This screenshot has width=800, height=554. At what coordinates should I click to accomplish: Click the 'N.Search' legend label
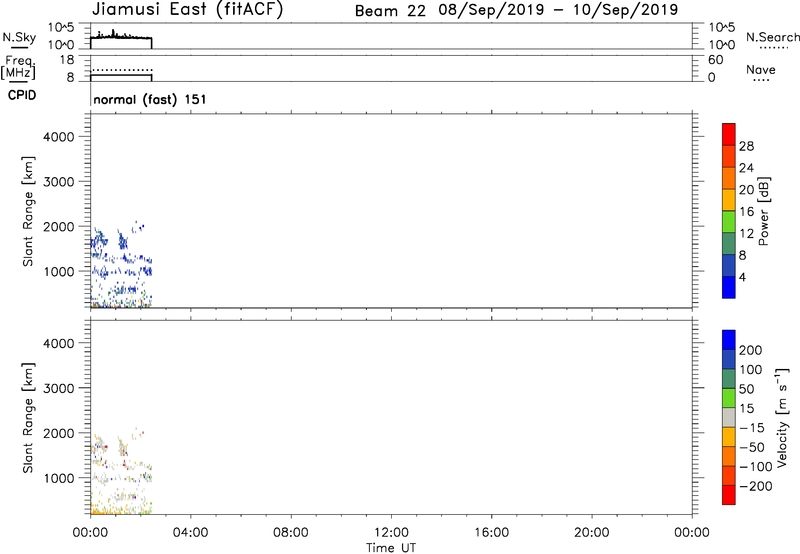coord(772,37)
